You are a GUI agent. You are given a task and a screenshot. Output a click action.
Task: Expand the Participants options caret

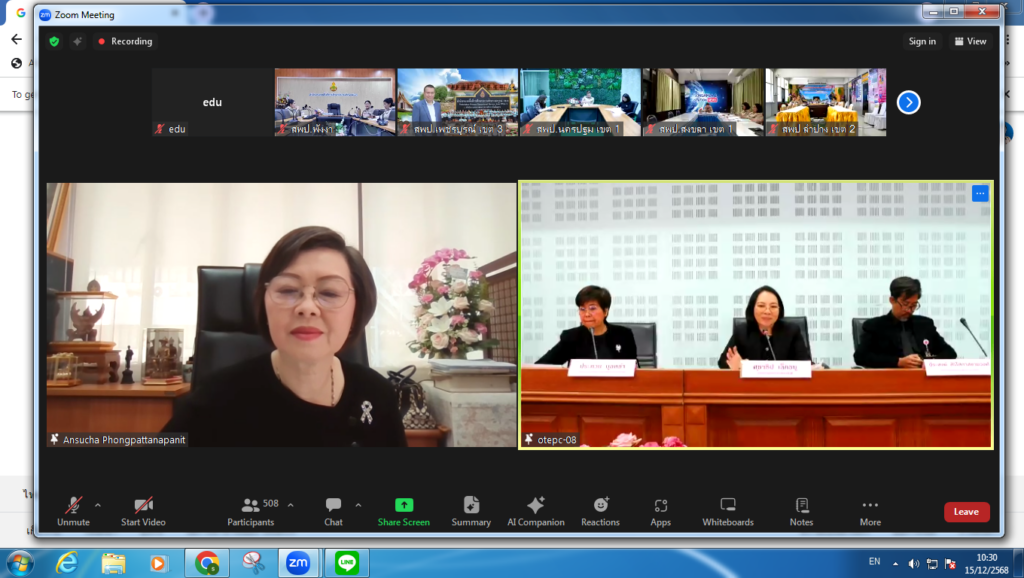290,505
